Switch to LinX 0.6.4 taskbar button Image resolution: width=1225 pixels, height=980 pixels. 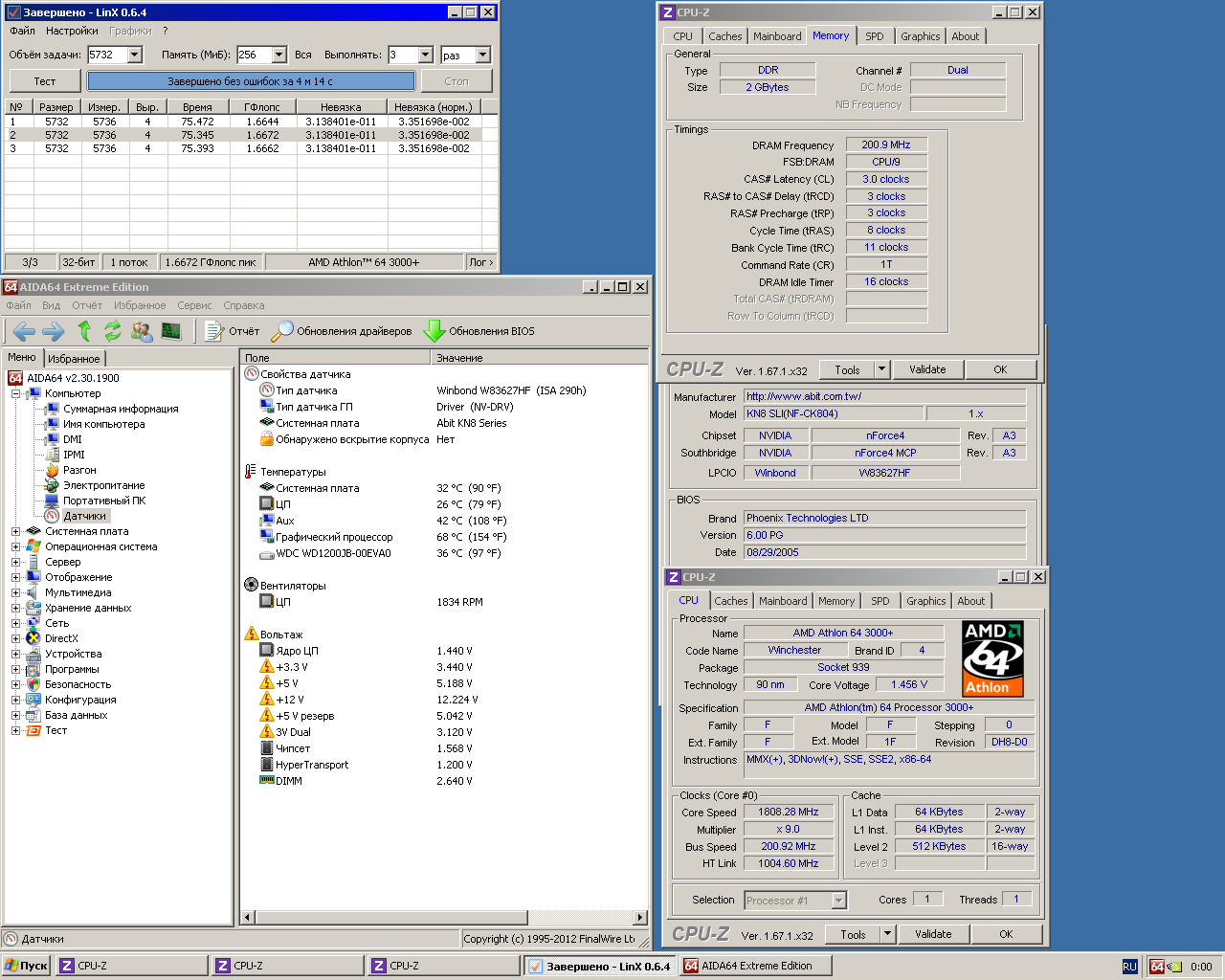click(600, 966)
